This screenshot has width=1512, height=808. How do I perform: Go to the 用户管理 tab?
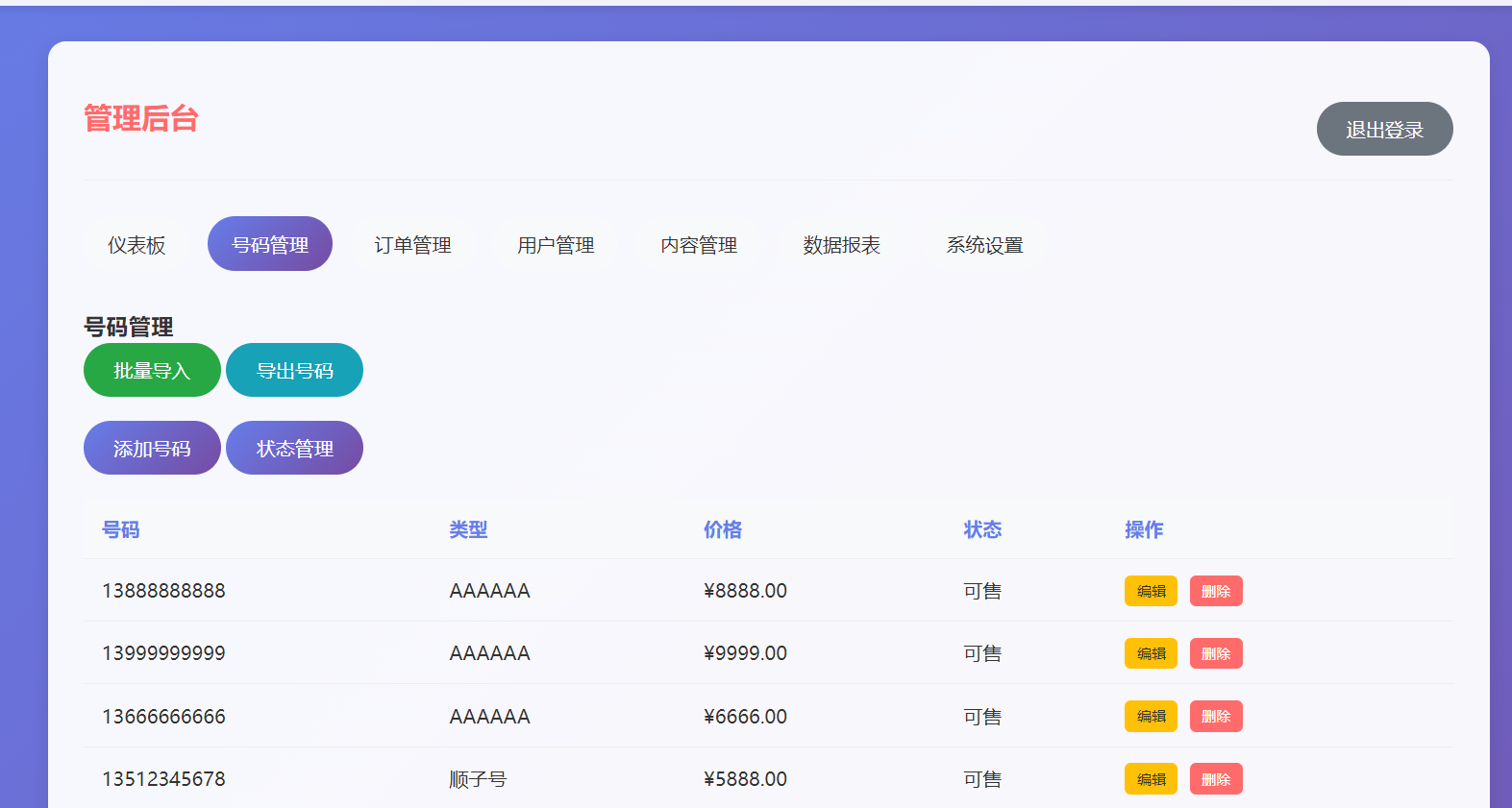556,245
